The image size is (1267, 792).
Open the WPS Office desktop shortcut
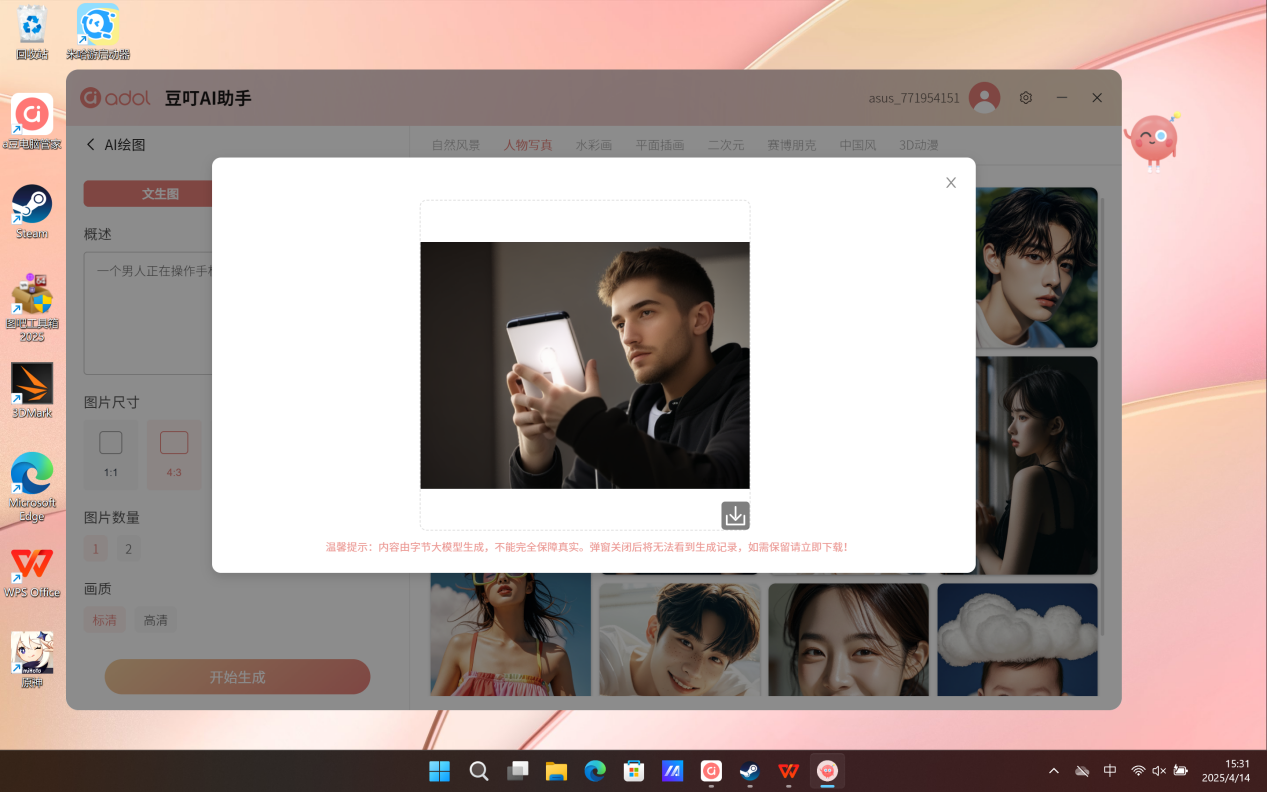tap(32, 572)
